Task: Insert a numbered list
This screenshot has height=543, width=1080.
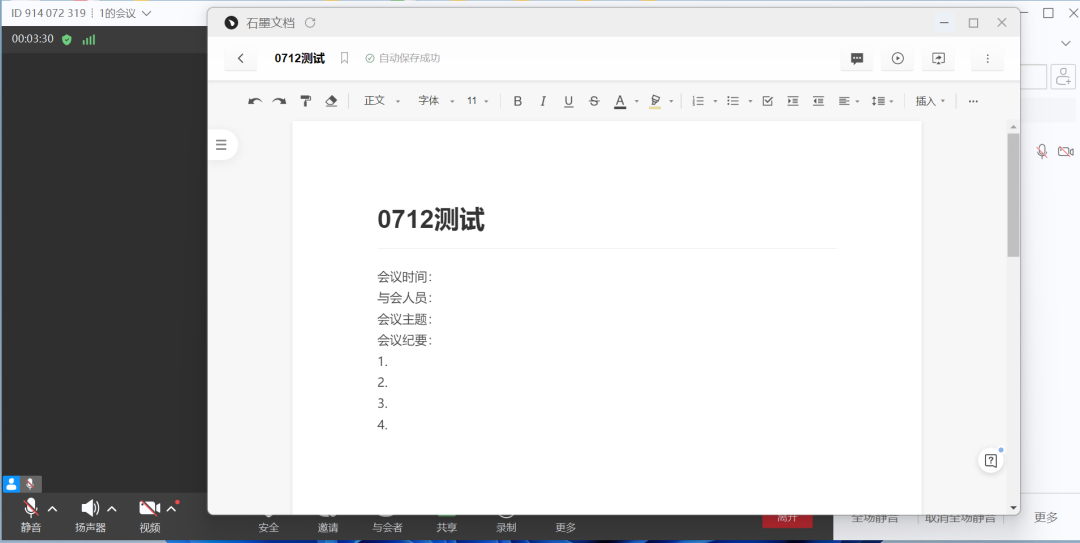Action: 698,101
